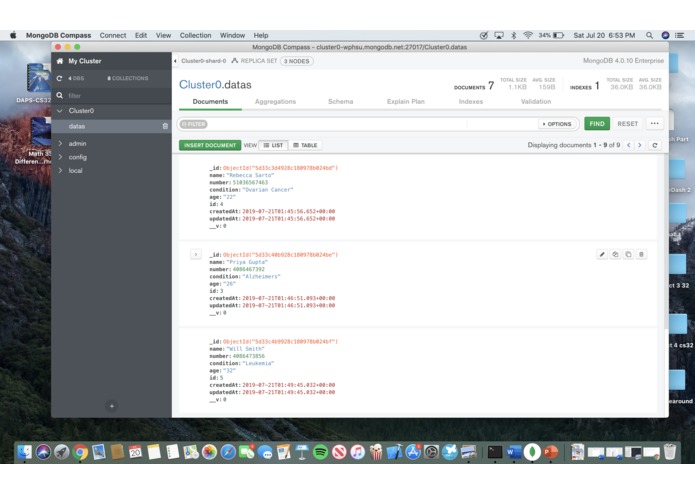Open Safari from the dock
Image resolution: width=695 pixels, height=494 pixels.
click(x=228, y=452)
